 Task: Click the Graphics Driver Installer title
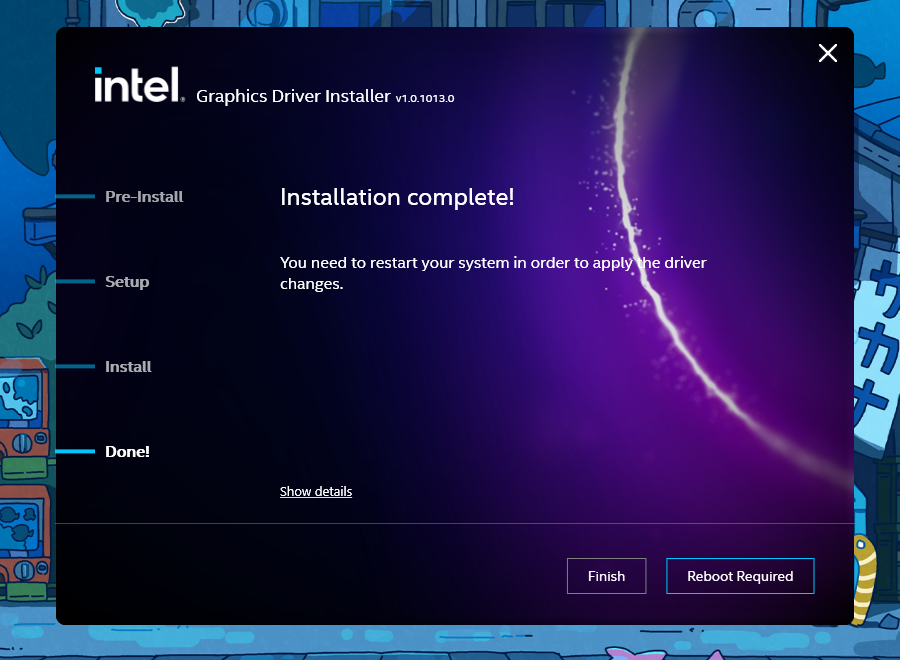[293, 96]
